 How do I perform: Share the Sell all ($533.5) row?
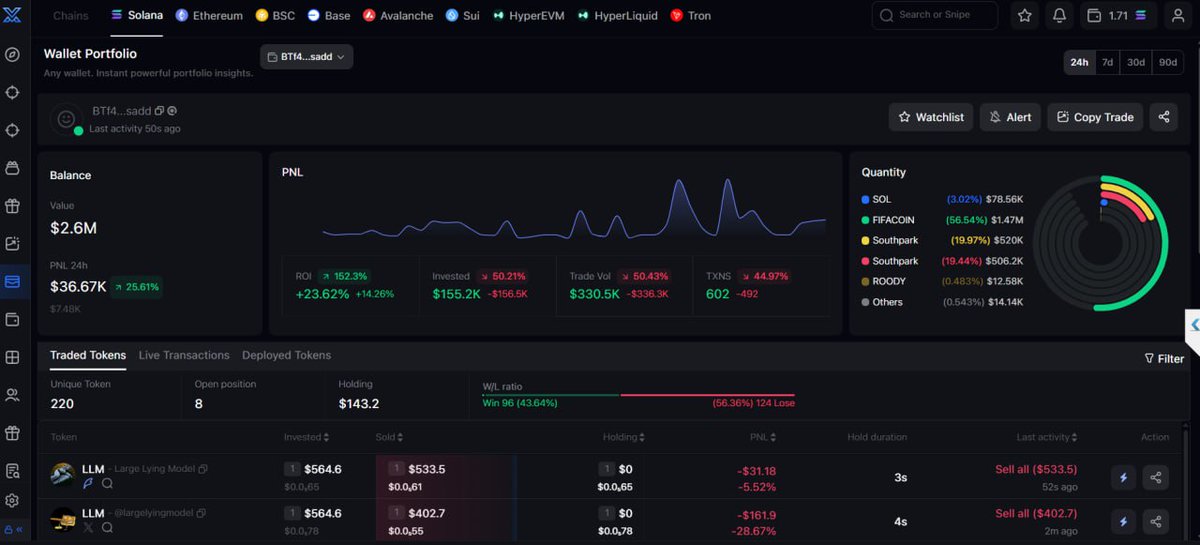click(x=1156, y=477)
